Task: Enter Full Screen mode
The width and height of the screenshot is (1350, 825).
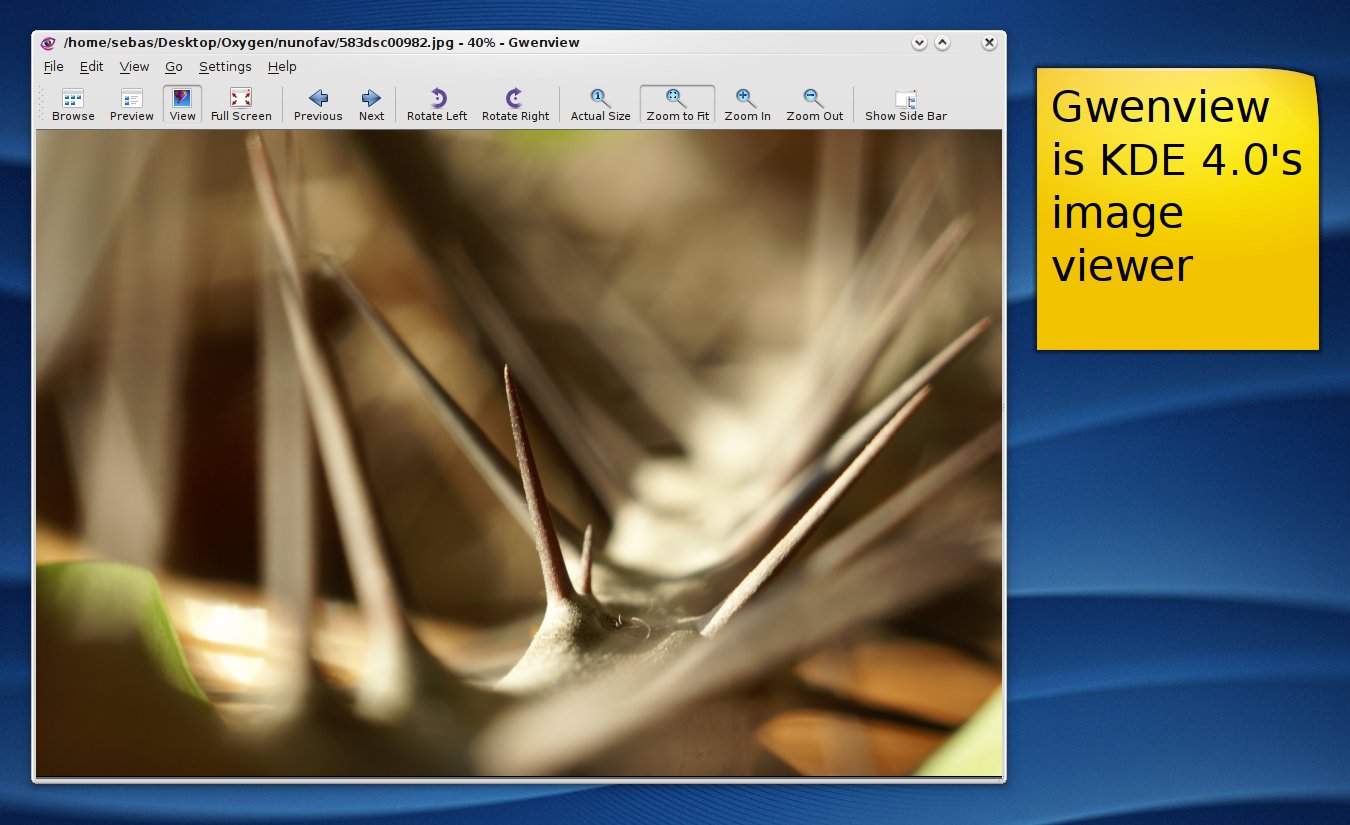Action: point(241,105)
